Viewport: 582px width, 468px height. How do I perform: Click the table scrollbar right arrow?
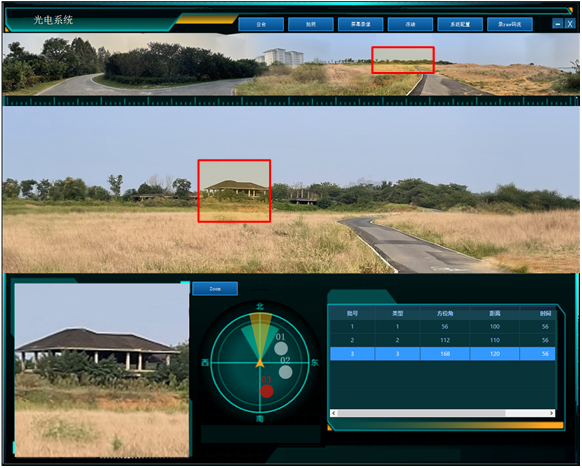551,413
